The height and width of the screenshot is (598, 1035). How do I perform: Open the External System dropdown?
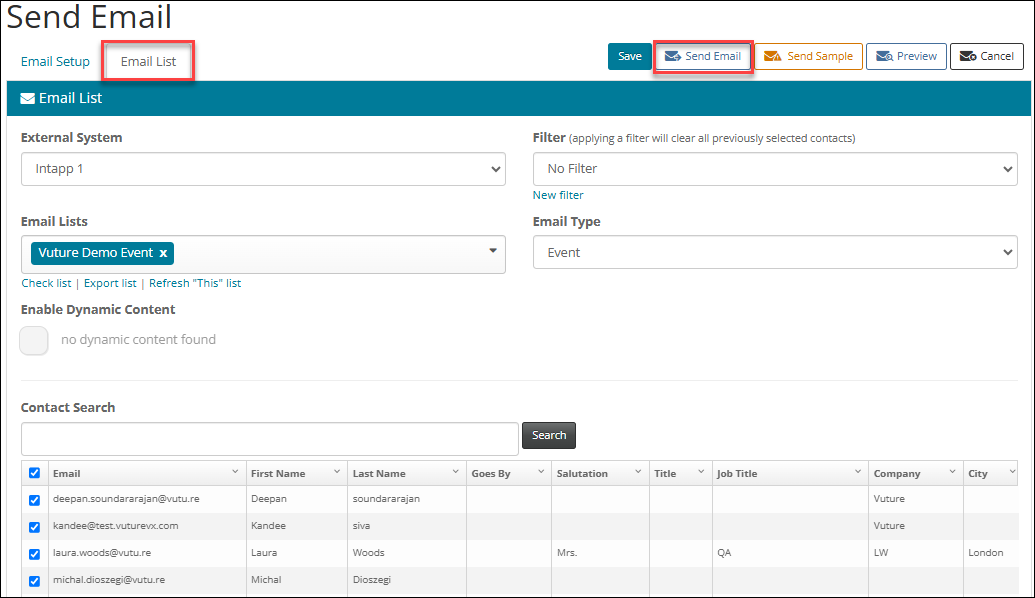point(264,169)
